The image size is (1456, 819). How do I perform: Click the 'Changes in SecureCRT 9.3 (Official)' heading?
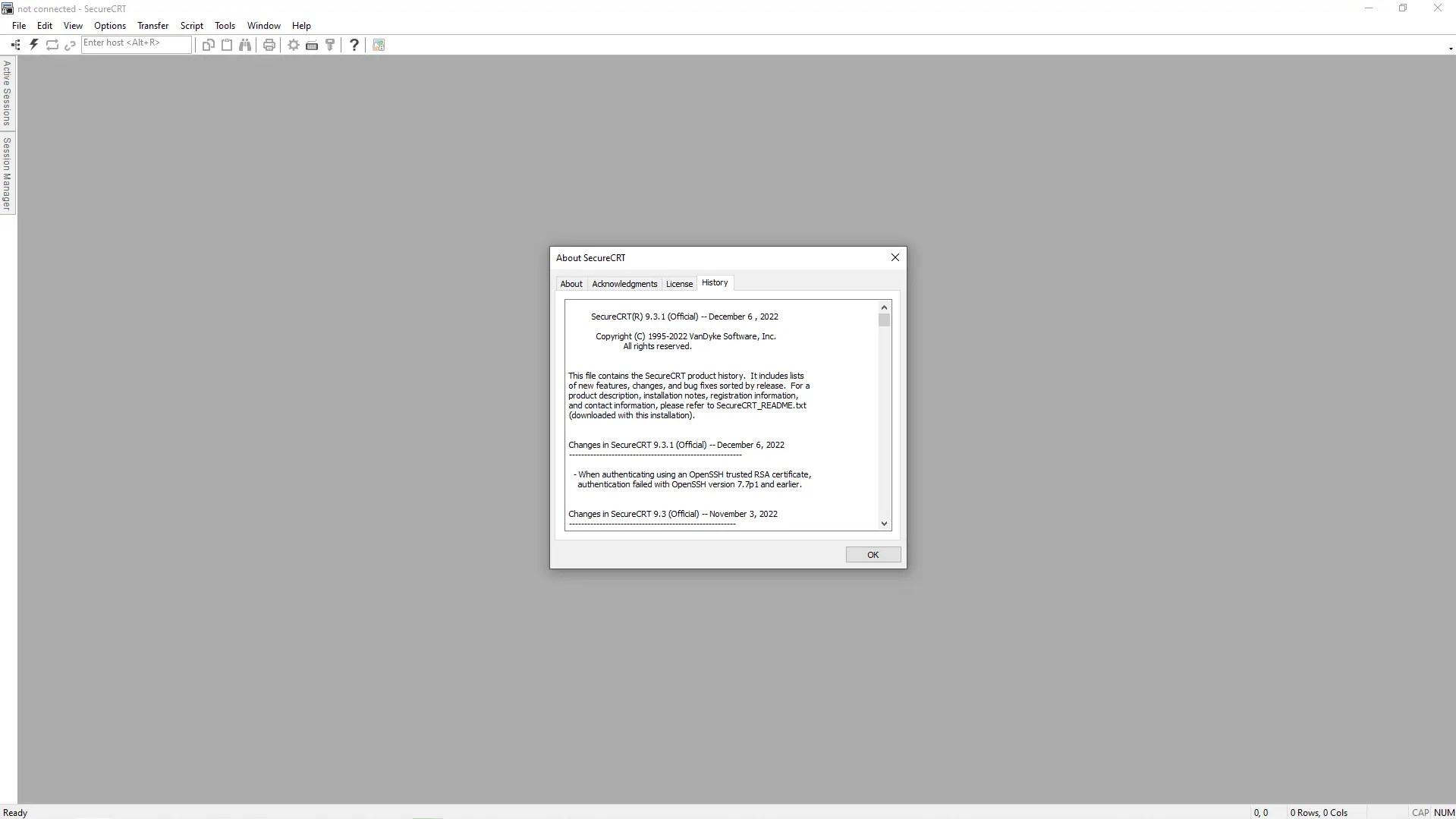[x=673, y=514]
